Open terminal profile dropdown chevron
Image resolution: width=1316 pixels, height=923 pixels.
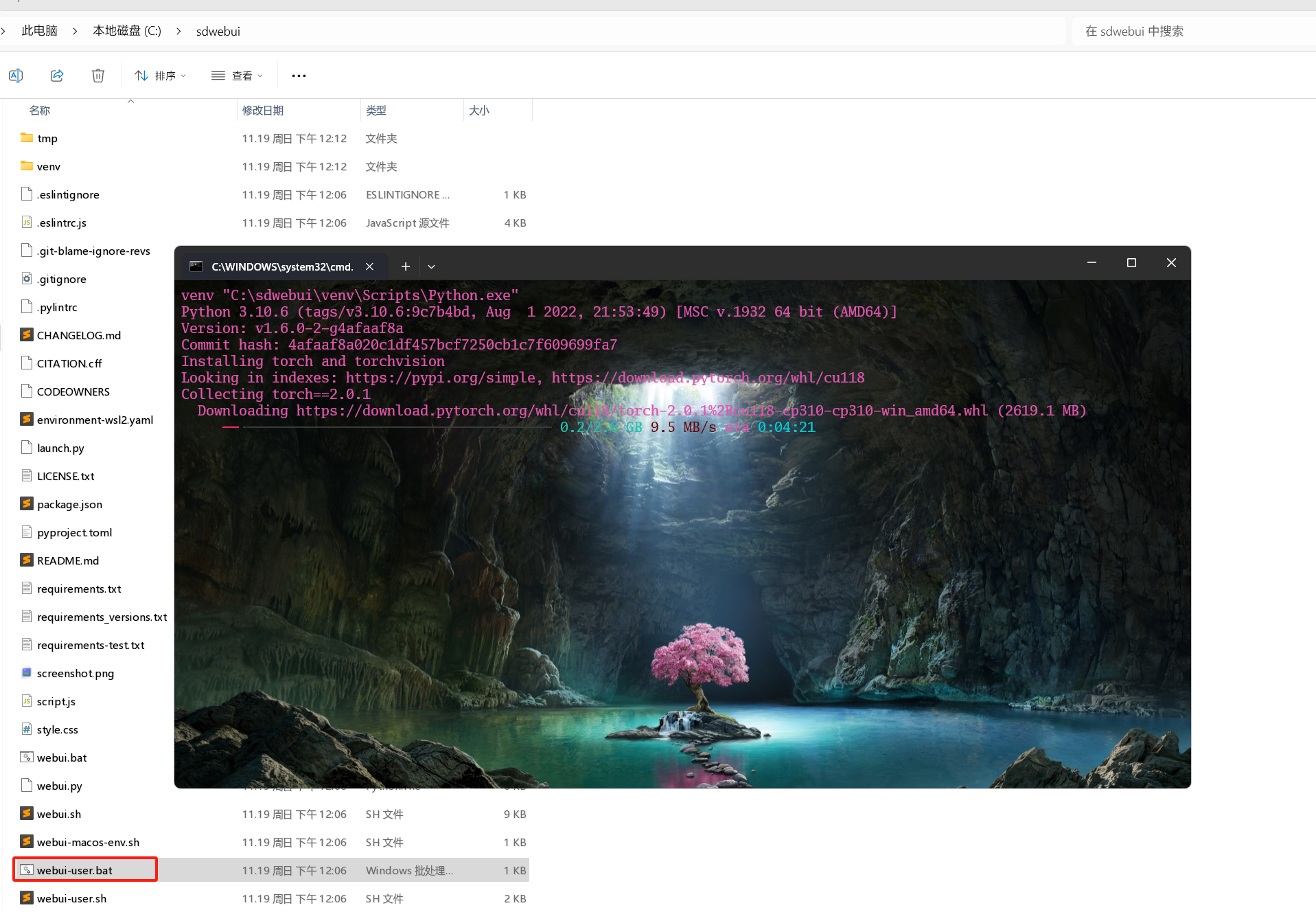tap(431, 266)
